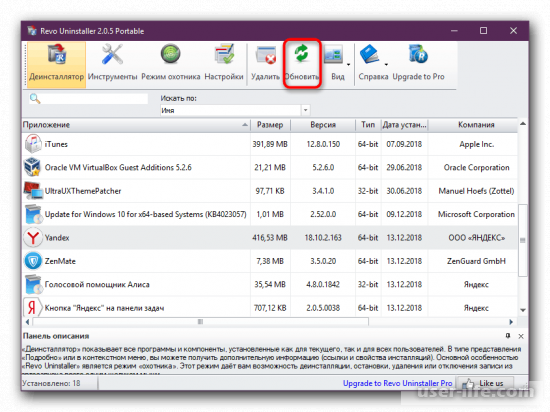The height and width of the screenshot is (412, 550).
Task: Click Голосовой помощник Алиса text
Action: coord(97,284)
